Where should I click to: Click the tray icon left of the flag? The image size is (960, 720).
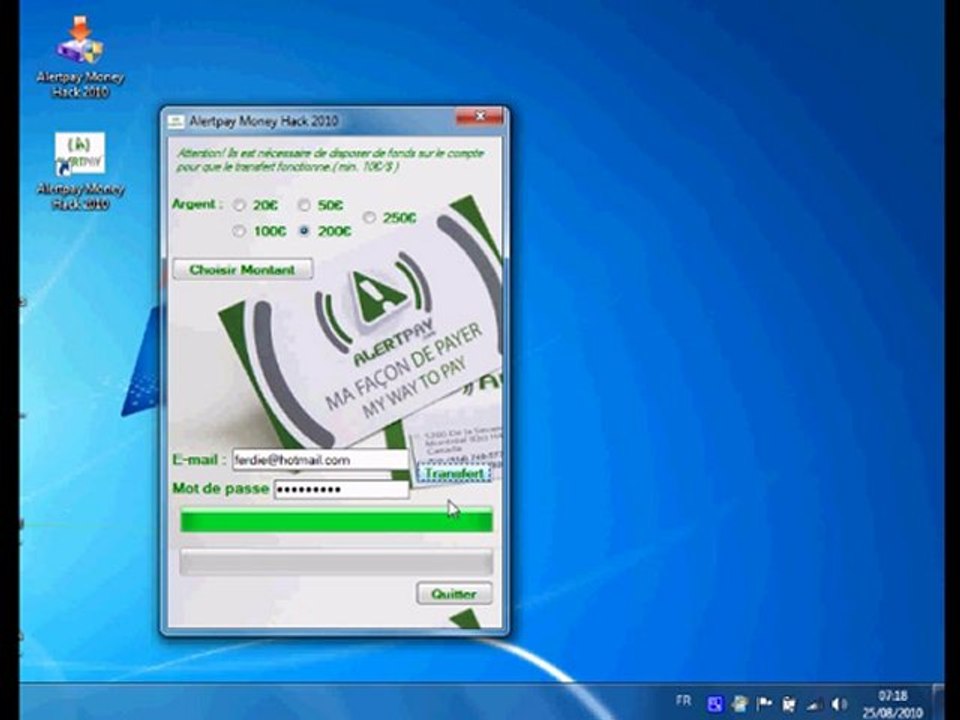coord(739,704)
